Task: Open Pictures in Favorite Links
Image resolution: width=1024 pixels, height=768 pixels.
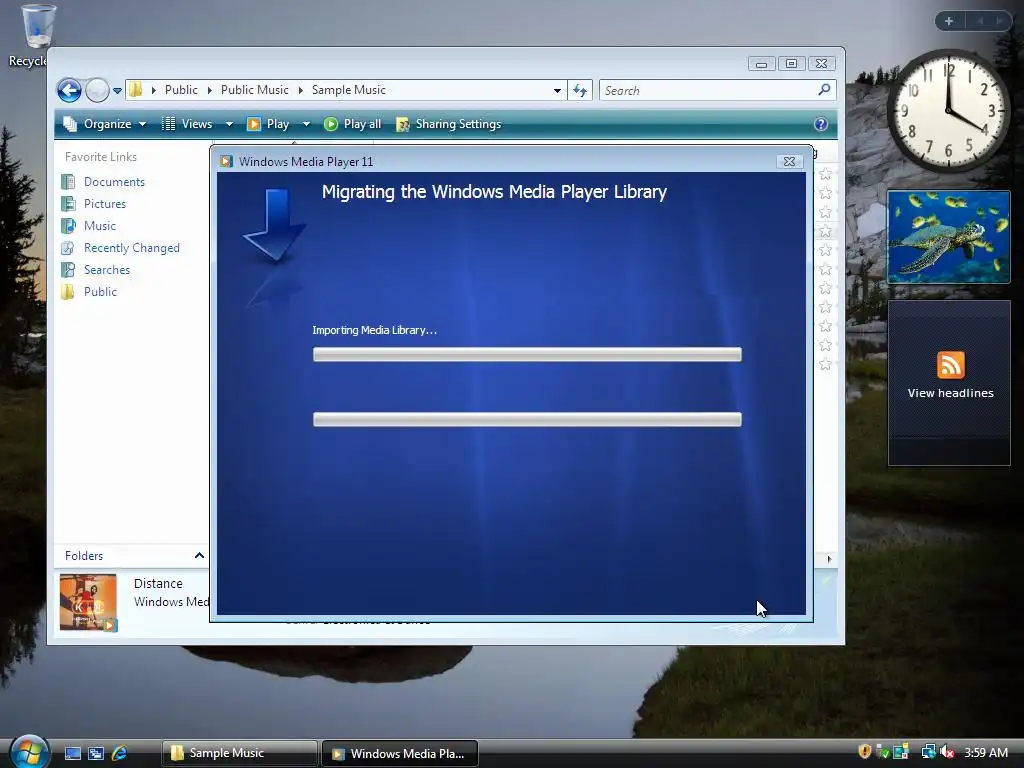Action: tap(104, 204)
